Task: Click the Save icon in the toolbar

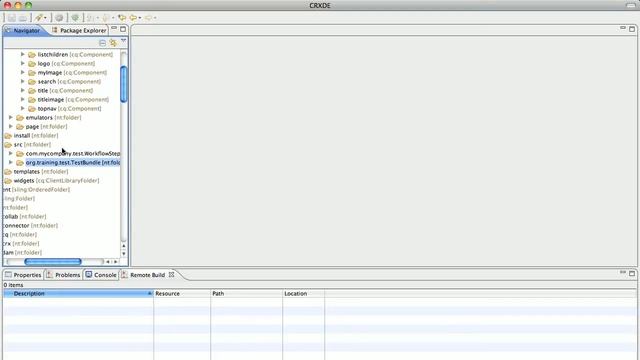Action: 12,18
